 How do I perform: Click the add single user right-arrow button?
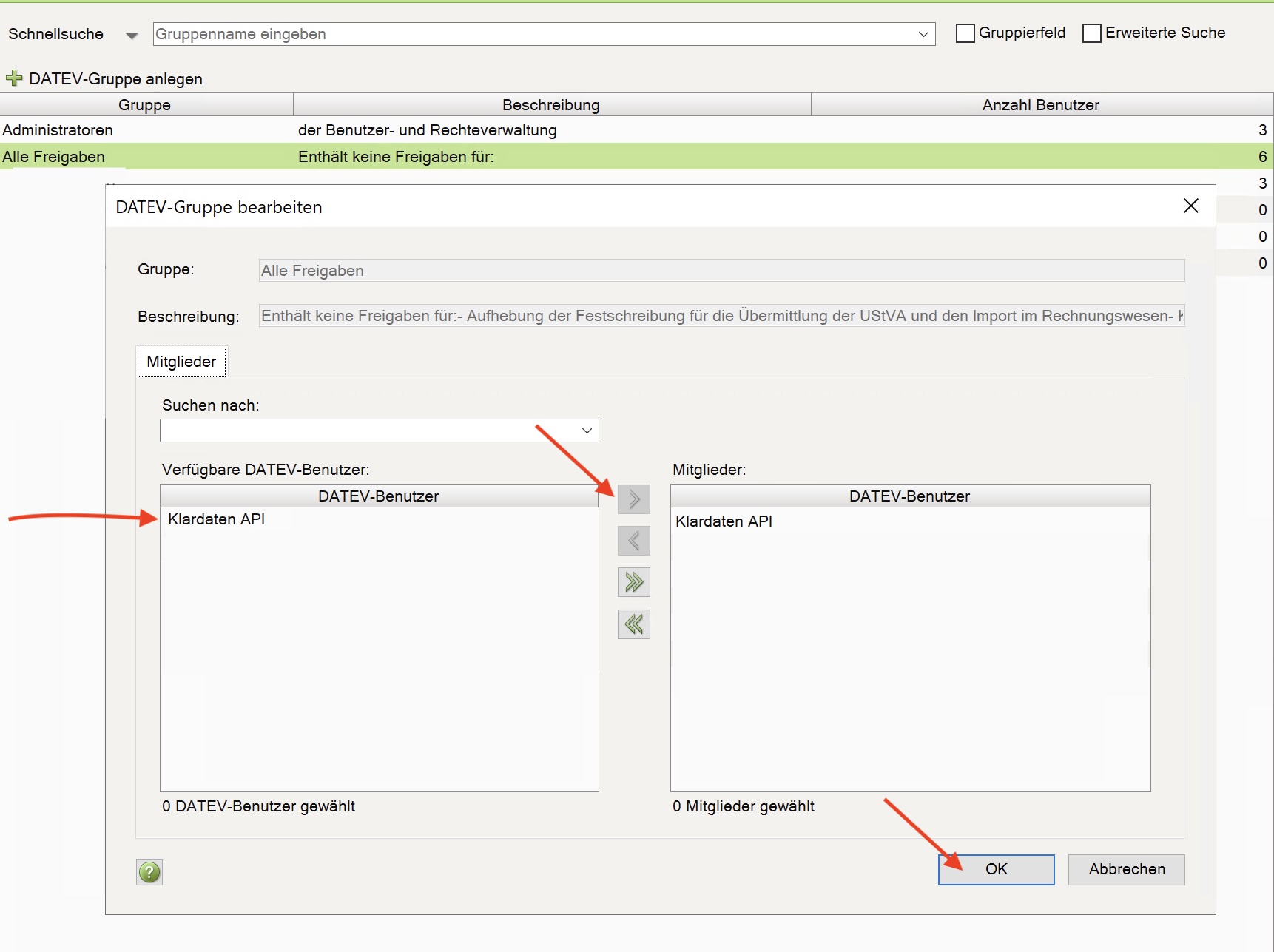coord(634,499)
